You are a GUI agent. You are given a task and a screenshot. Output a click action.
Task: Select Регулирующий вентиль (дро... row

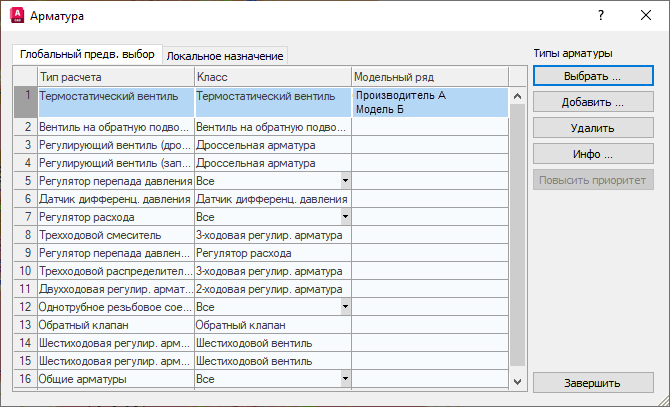pyautogui.click(x=116, y=145)
